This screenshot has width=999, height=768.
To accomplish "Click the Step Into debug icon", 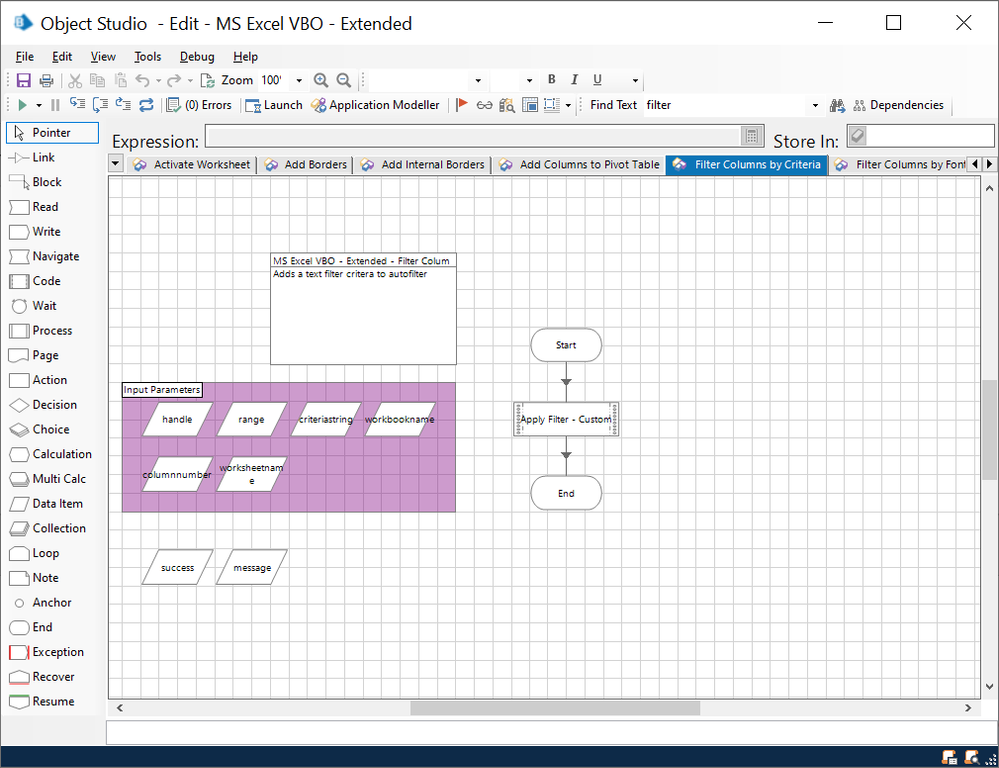I will coord(78,105).
